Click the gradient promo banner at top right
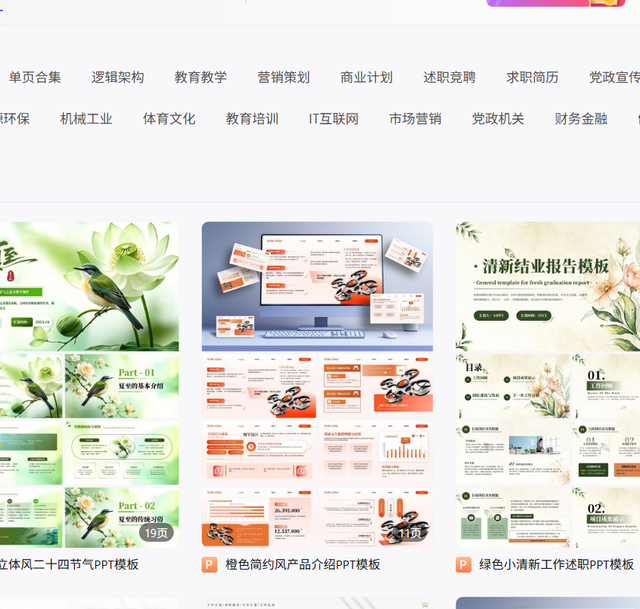This screenshot has width=640, height=609. (556, 3)
